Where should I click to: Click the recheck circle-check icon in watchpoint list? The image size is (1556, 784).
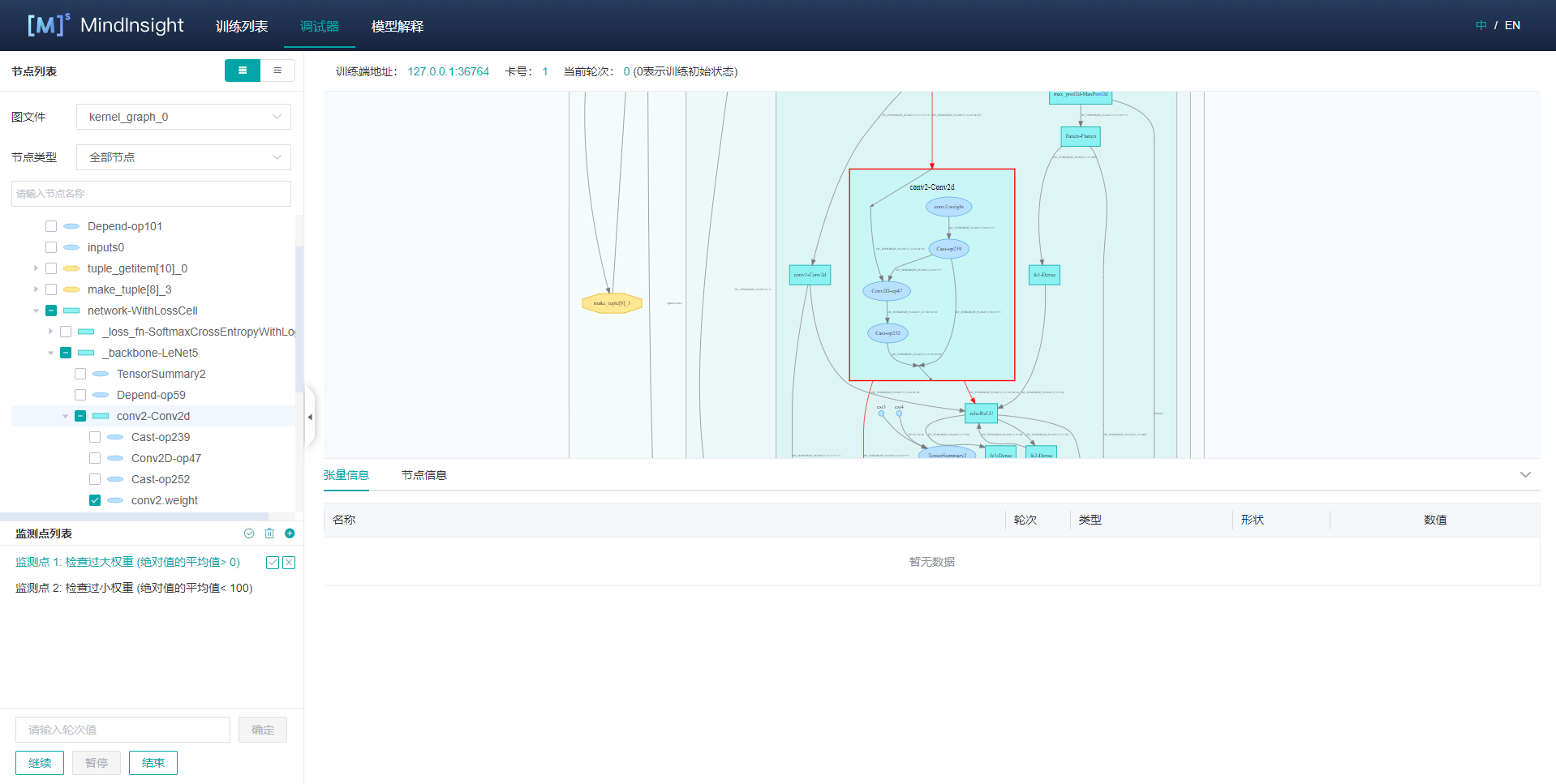[x=249, y=533]
